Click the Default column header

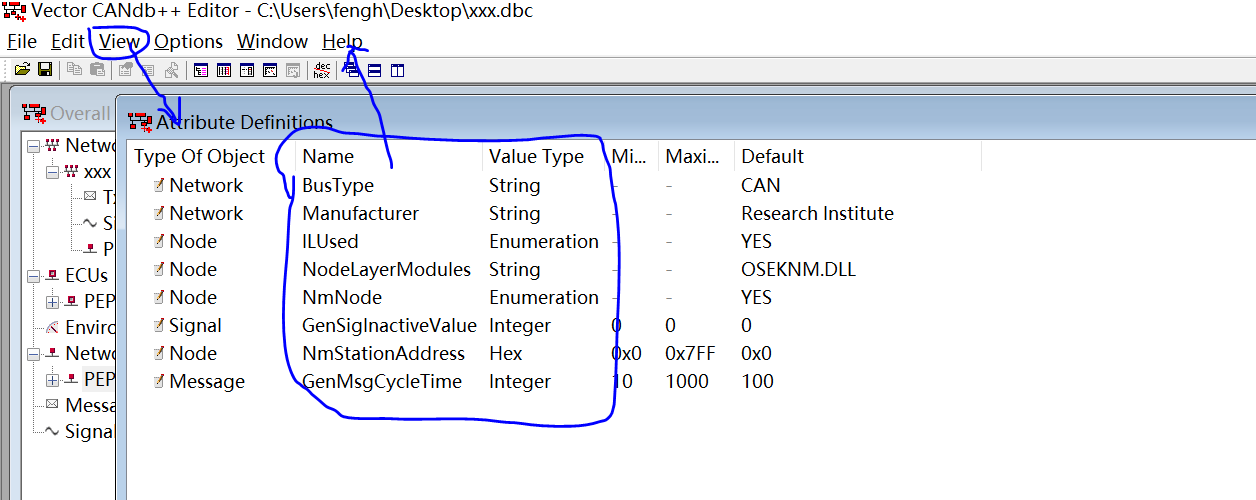(772, 156)
